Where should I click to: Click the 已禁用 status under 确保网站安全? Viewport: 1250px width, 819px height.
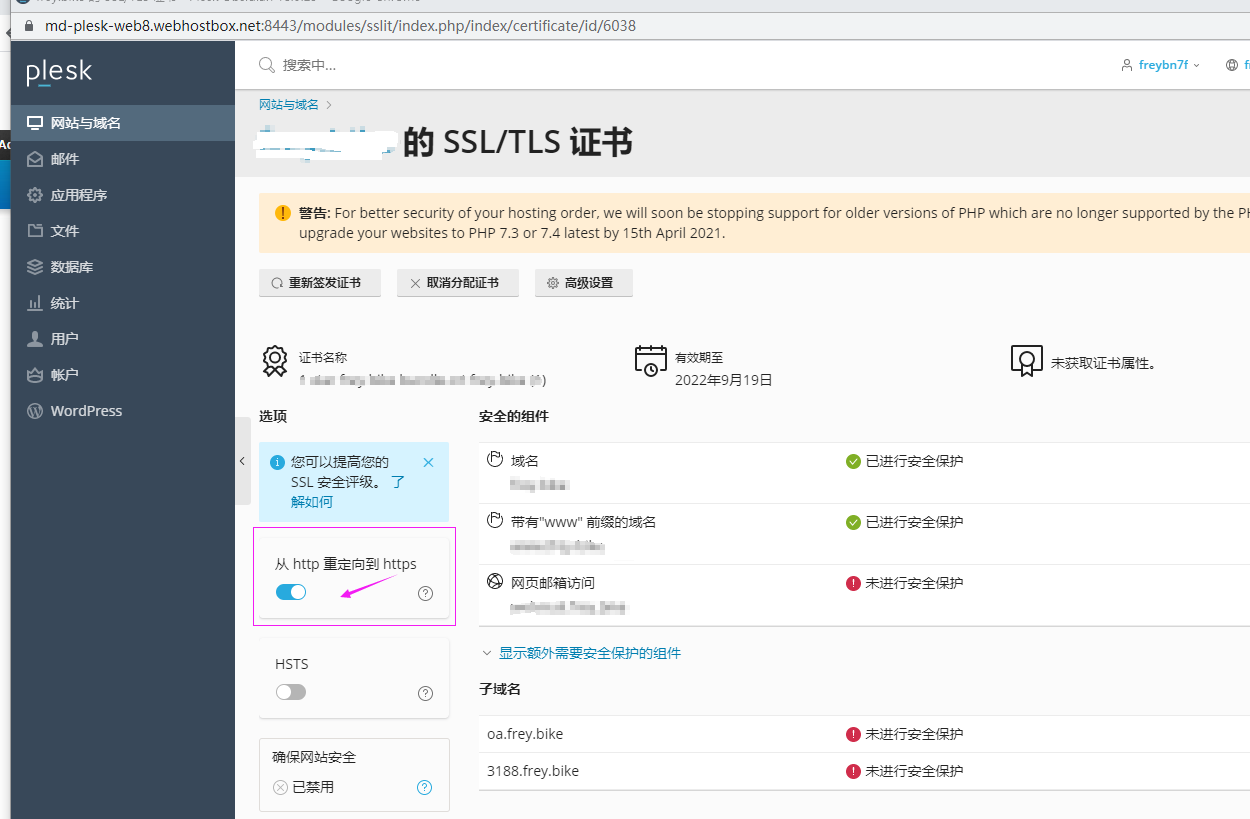[x=303, y=787]
